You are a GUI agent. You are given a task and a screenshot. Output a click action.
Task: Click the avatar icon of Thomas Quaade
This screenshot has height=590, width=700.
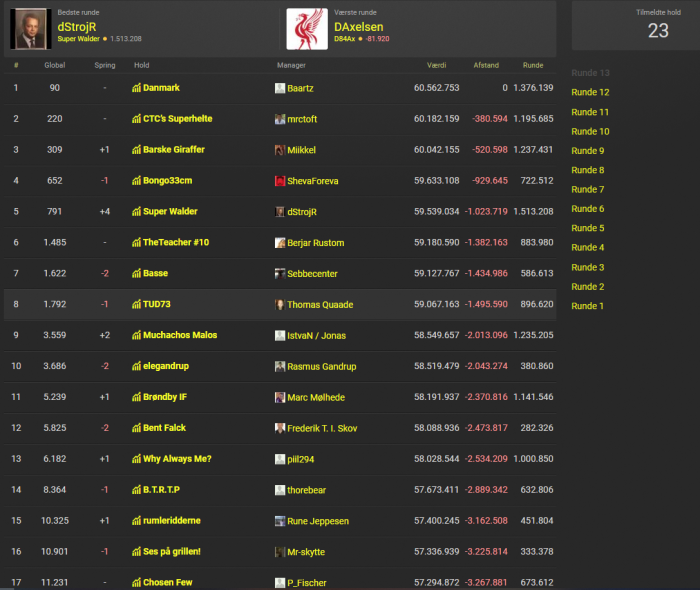click(x=280, y=305)
